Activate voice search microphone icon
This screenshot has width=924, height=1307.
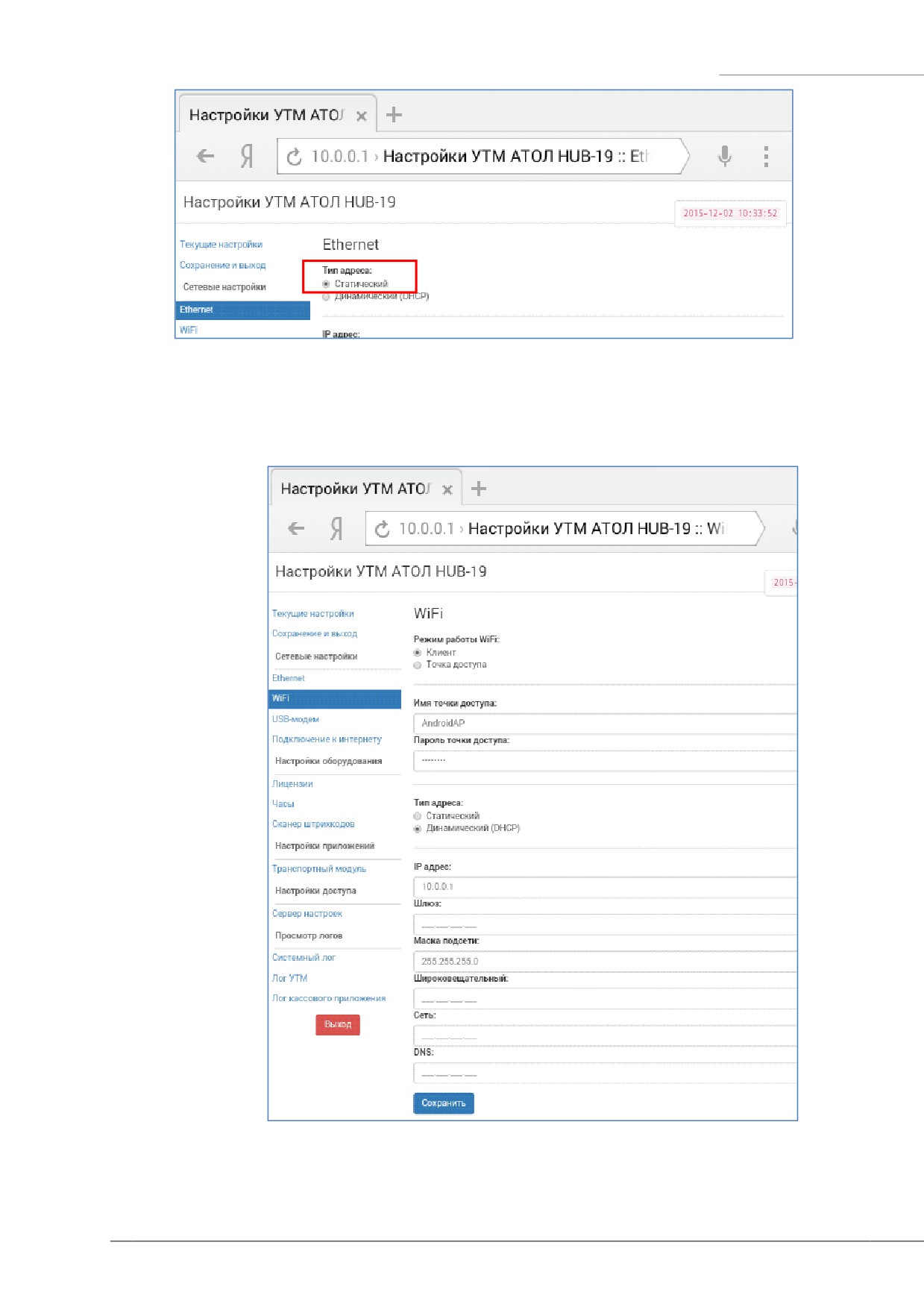click(x=724, y=156)
